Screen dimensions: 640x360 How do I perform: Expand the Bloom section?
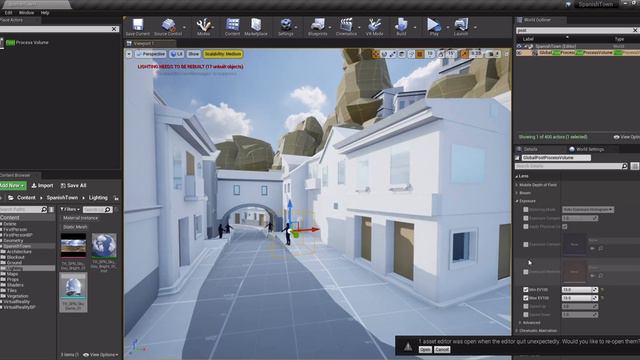point(517,193)
